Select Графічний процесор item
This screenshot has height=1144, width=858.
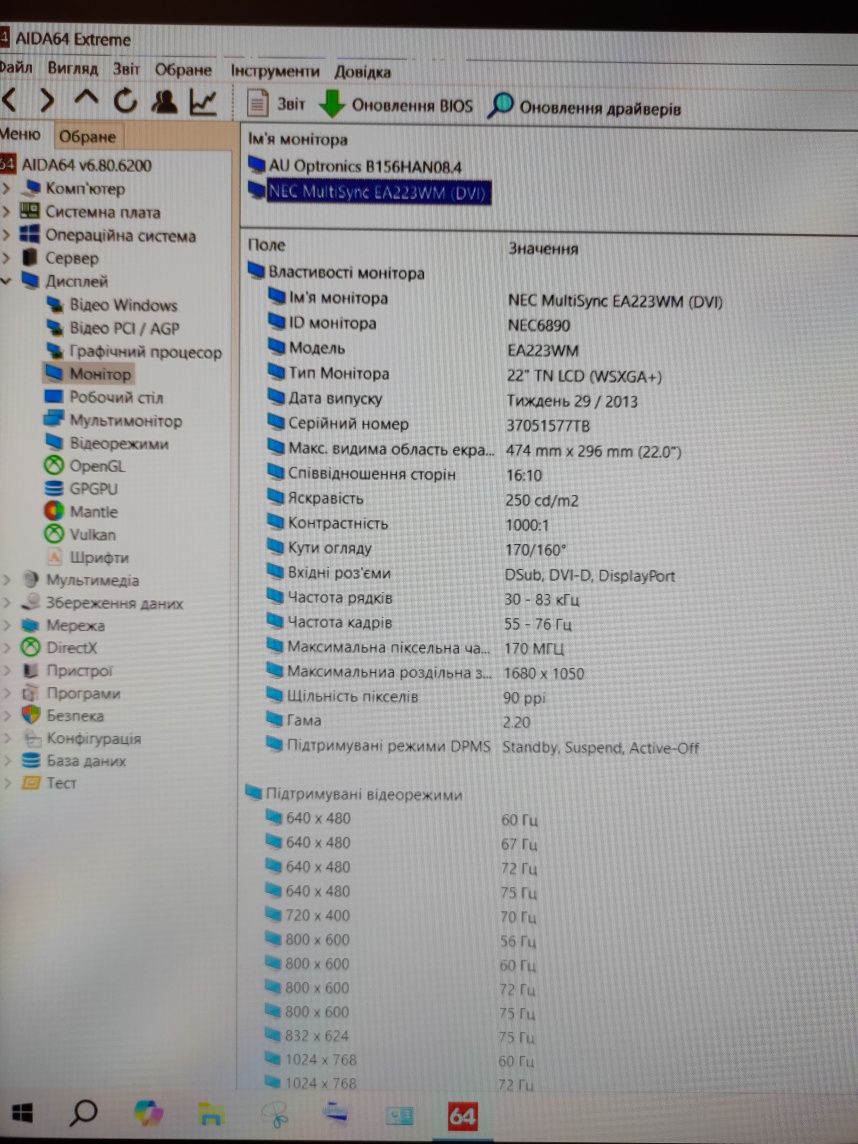pos(144,352)
